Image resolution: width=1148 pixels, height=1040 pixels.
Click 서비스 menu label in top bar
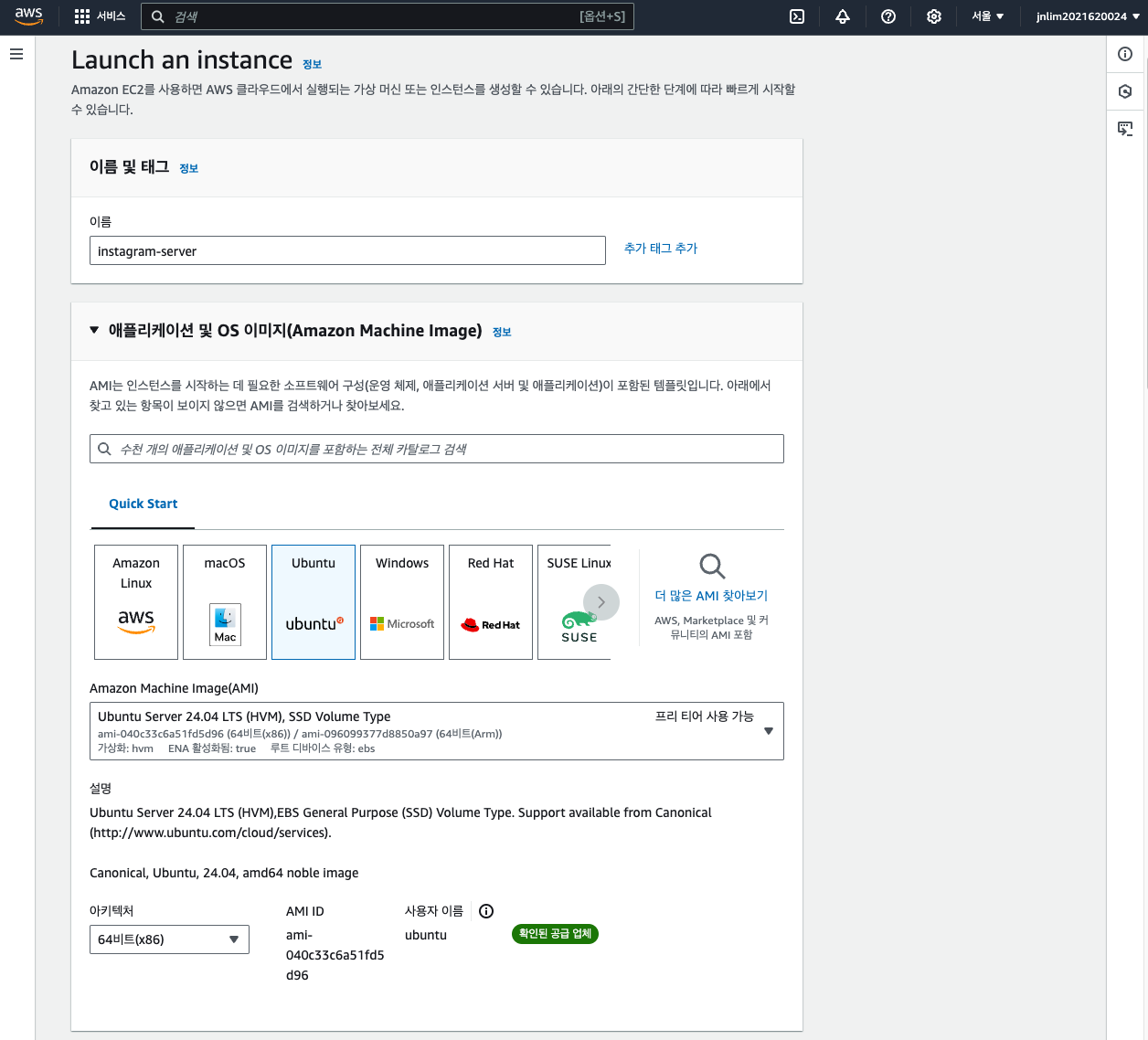111,16
